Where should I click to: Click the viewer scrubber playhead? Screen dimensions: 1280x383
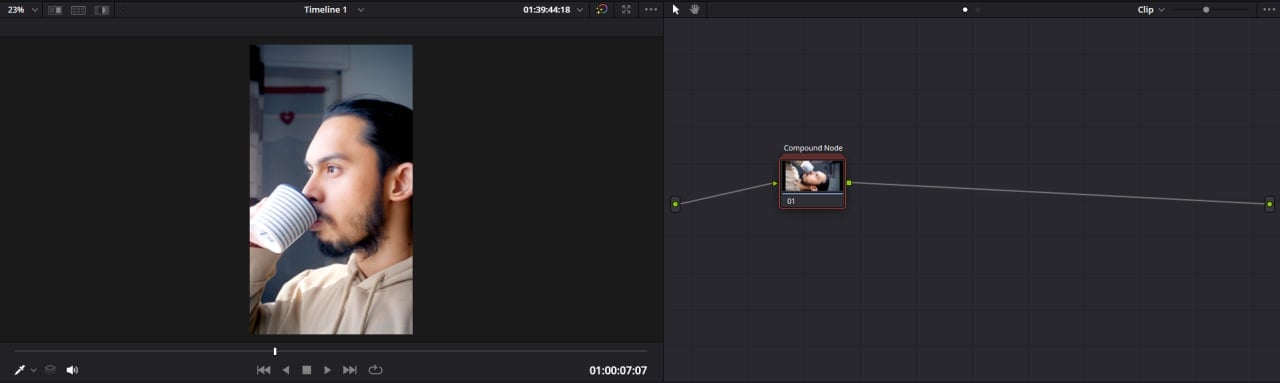[275, 351]
